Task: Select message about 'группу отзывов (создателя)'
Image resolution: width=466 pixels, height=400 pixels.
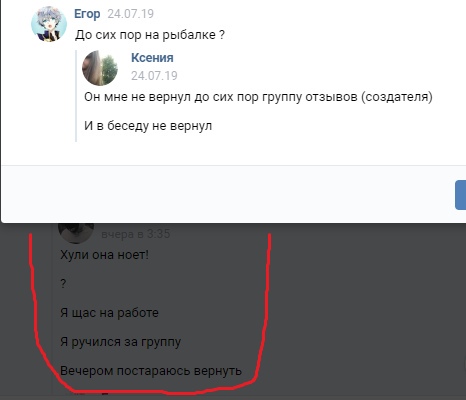Action: click(x=258, y=97)
